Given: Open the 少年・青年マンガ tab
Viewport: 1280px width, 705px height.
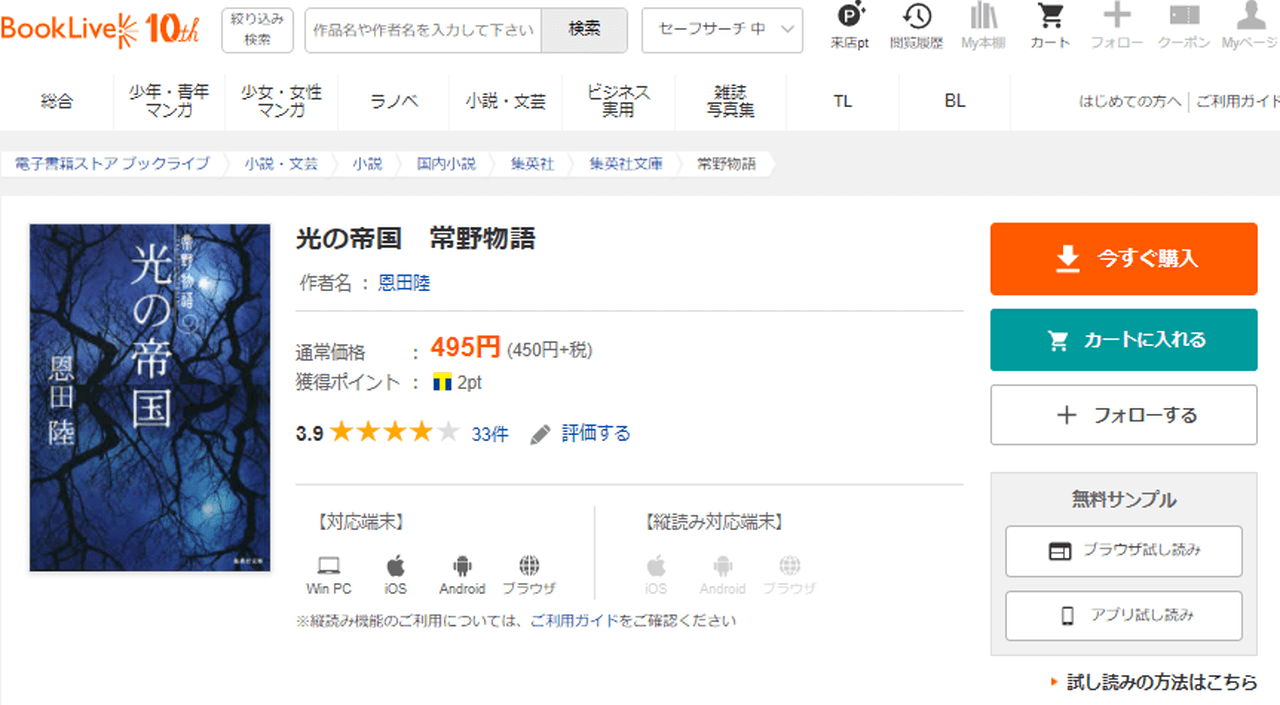Looking at the screenshot, I should (169, 101).
